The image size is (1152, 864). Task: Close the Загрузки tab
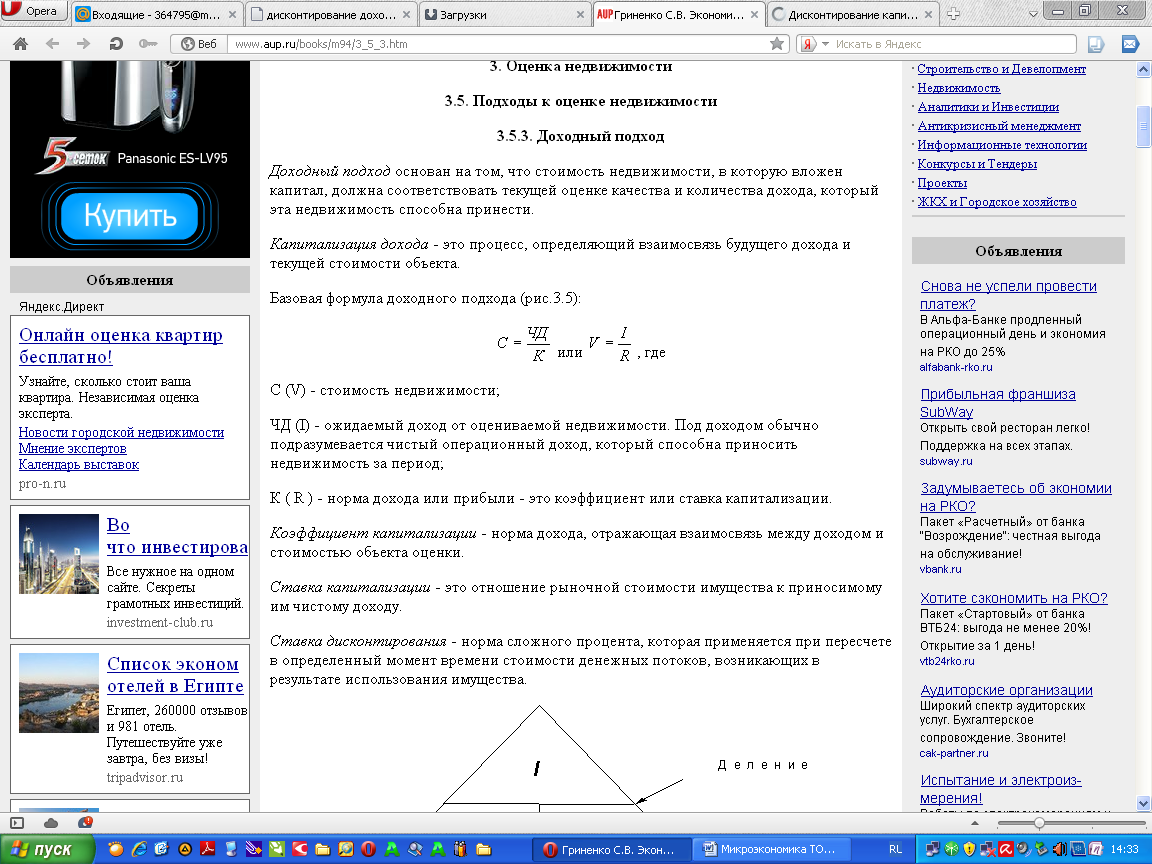coord(580,14)
